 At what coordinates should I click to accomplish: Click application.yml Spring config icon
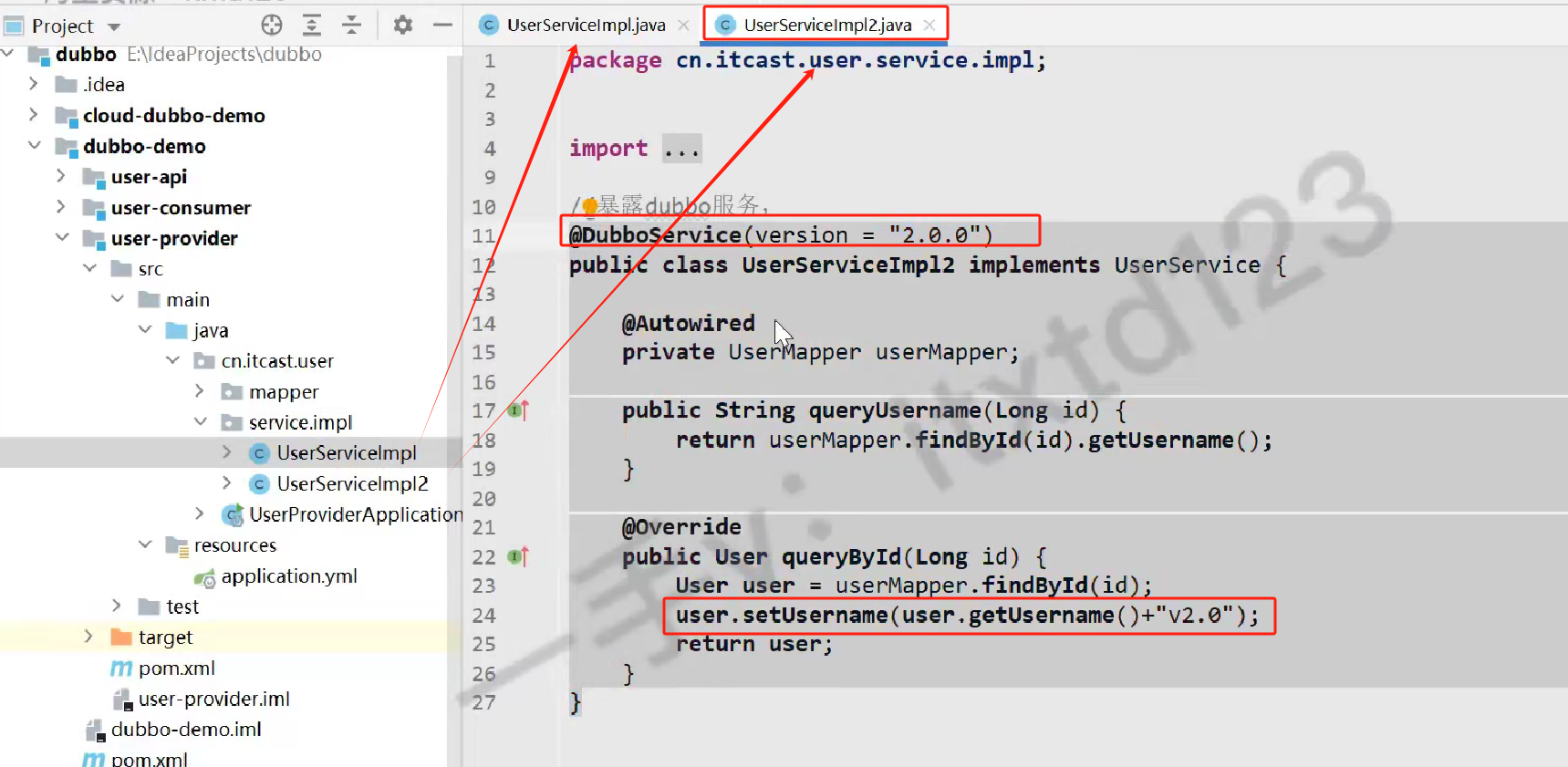coord(205,577)
